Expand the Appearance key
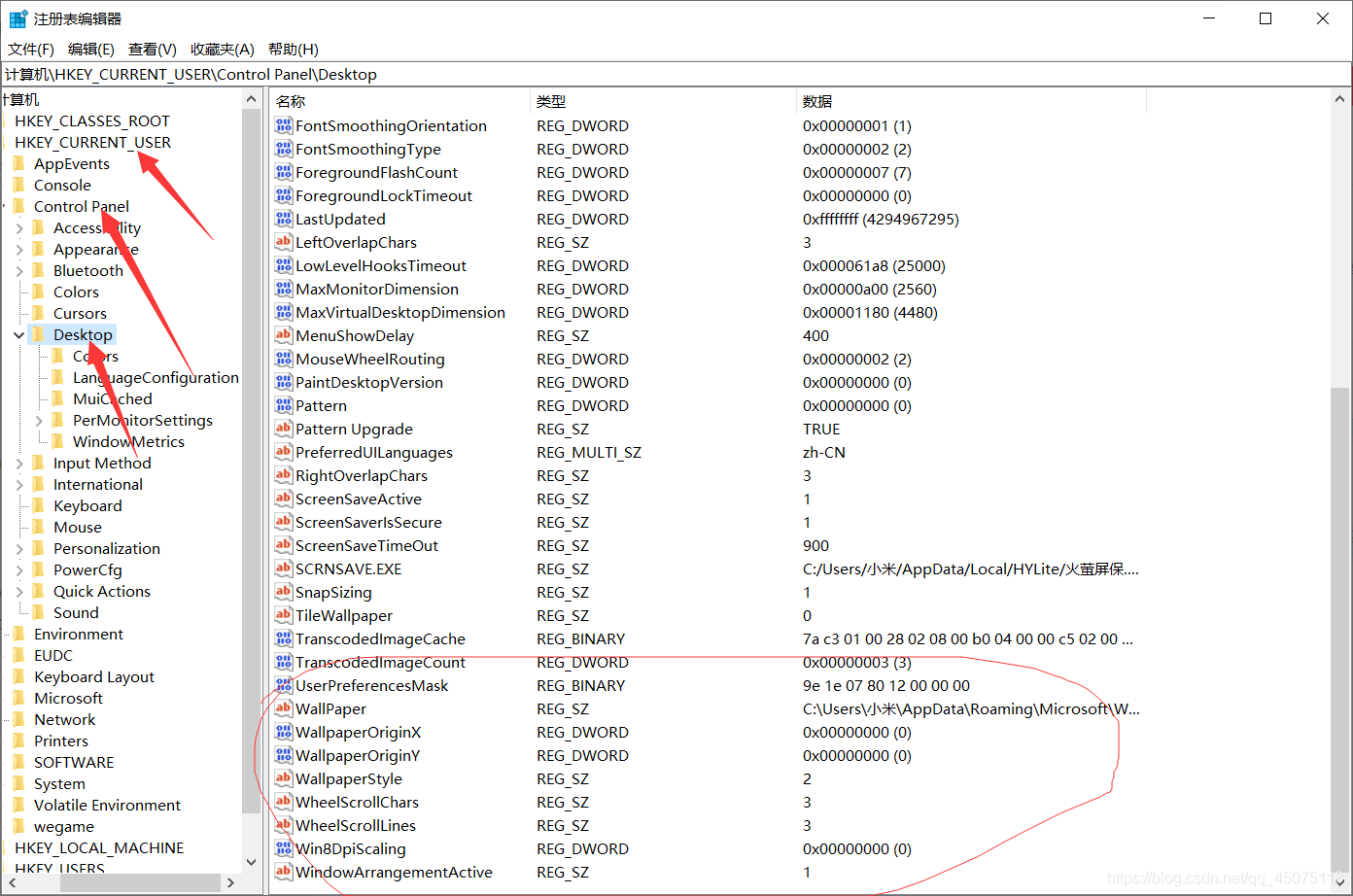Screen dimensions: 1353x896 click(x=19, y=250)
